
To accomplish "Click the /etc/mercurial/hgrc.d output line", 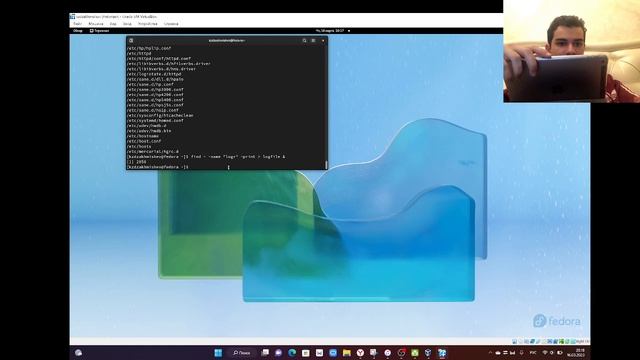I will [x=153, y=151].
